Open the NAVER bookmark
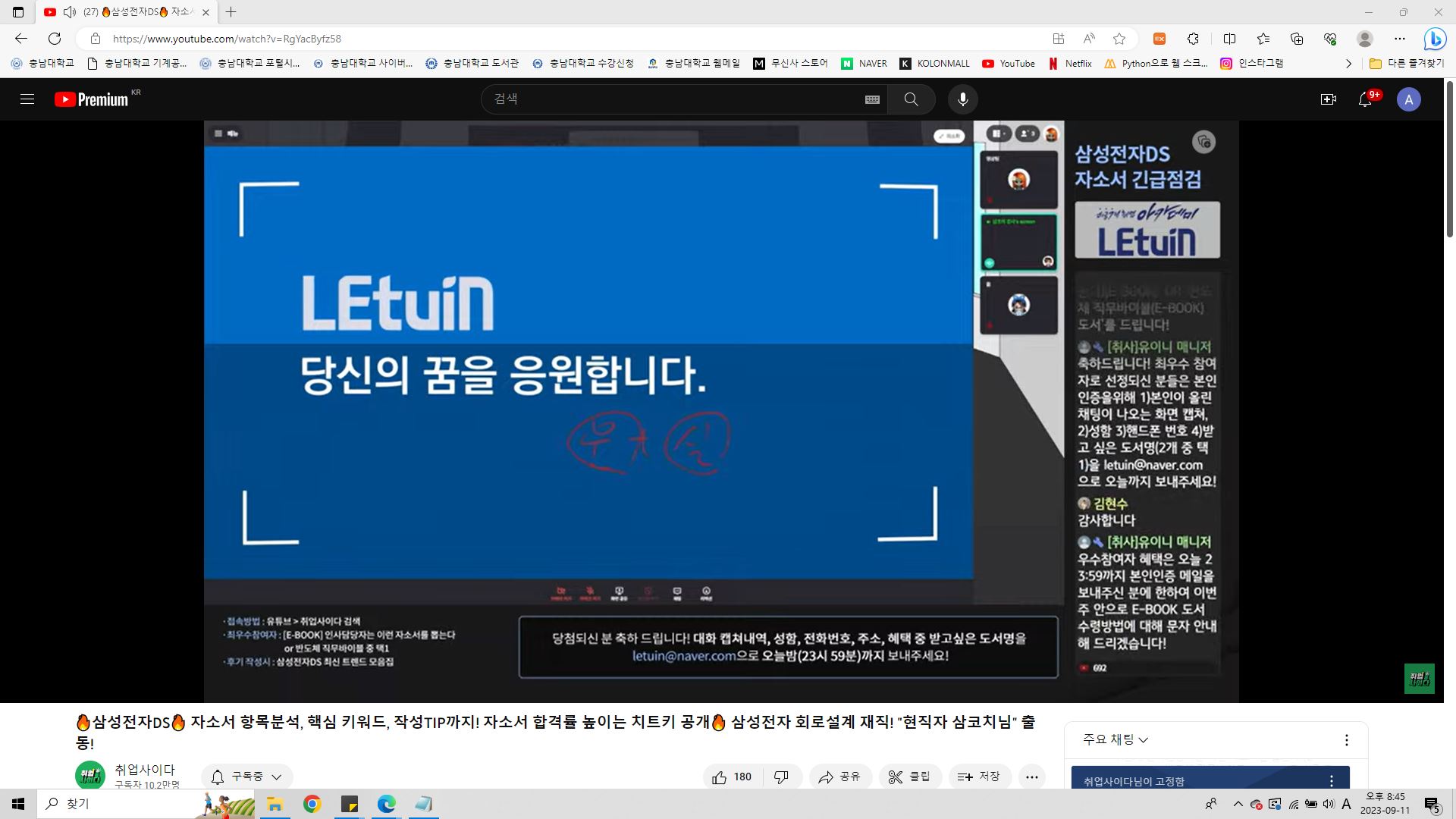Viewport: 1456px width, 819px height. (864, 64)
